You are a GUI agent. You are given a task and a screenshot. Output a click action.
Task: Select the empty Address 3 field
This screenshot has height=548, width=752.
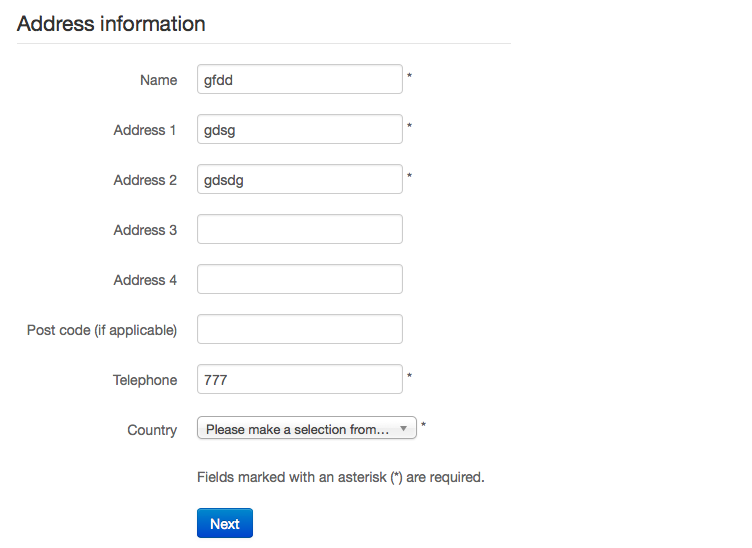coord(300,230)
